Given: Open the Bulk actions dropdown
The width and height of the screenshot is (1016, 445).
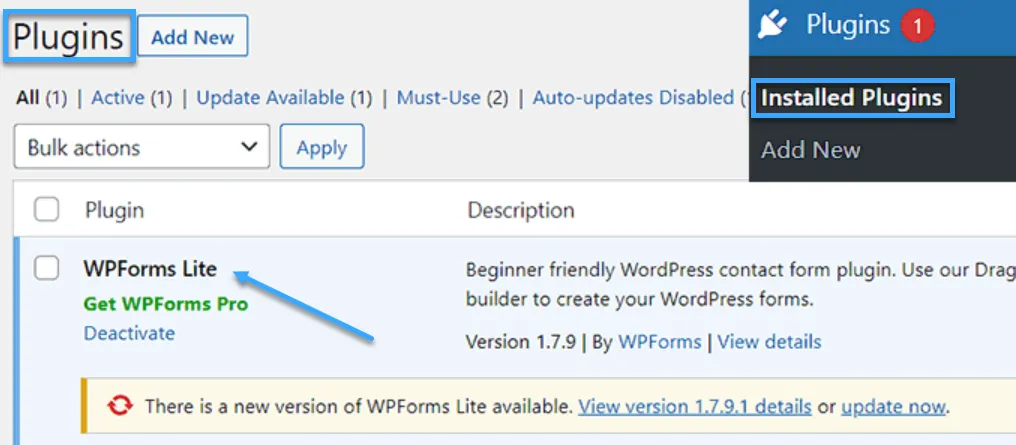Looking at the screenshot, I should [142, 147].
